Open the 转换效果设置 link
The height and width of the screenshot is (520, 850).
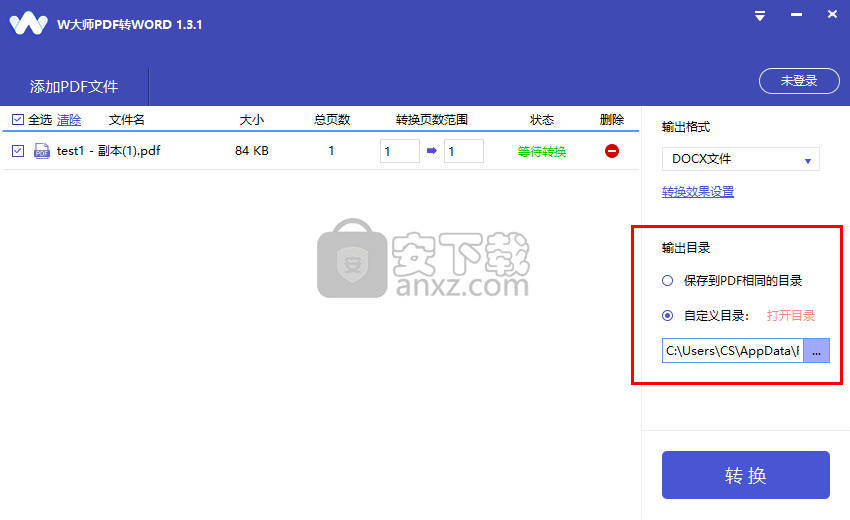click(698, 191)
